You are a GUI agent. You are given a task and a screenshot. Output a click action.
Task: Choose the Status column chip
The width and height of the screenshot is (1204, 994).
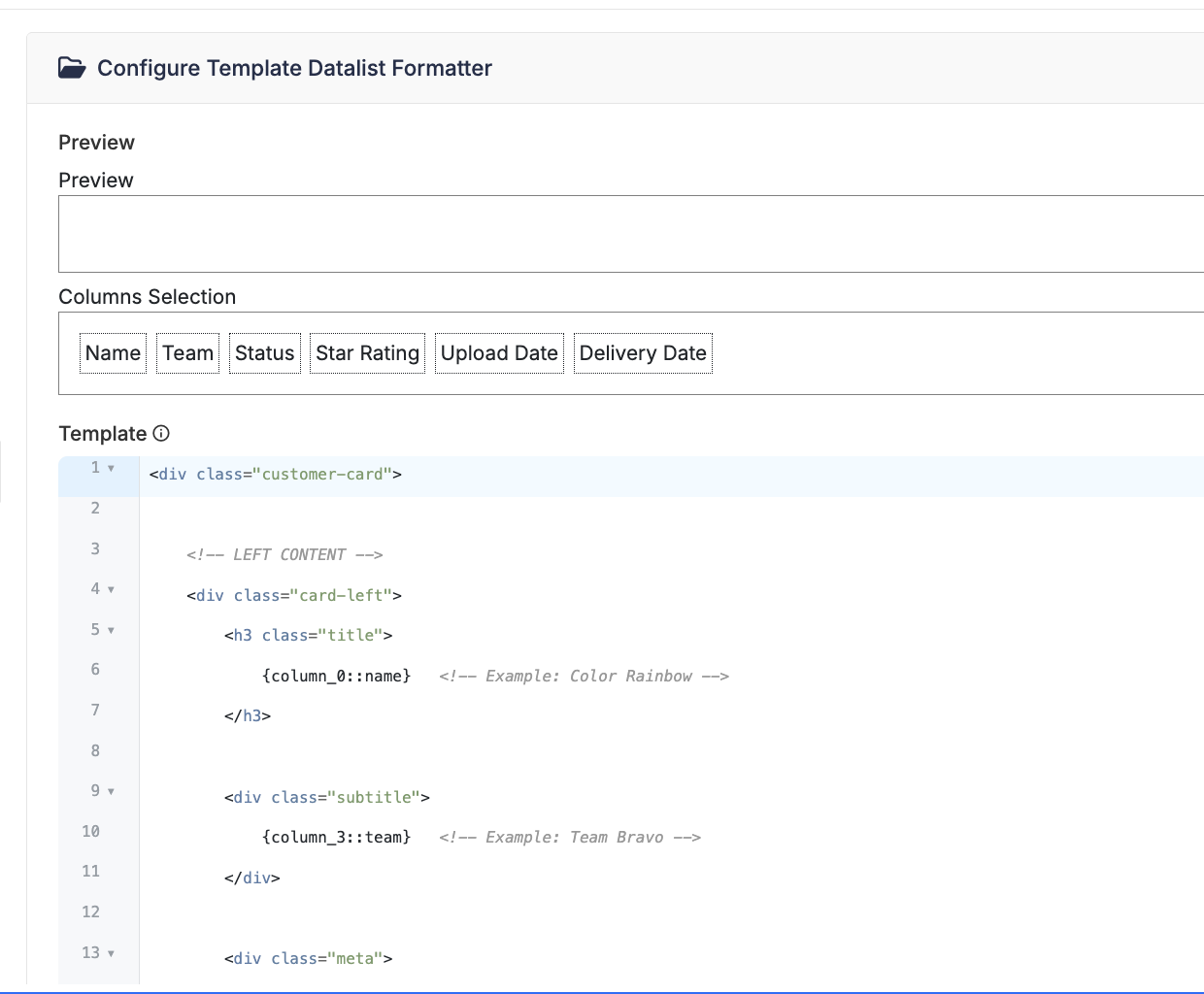[264, 353]
